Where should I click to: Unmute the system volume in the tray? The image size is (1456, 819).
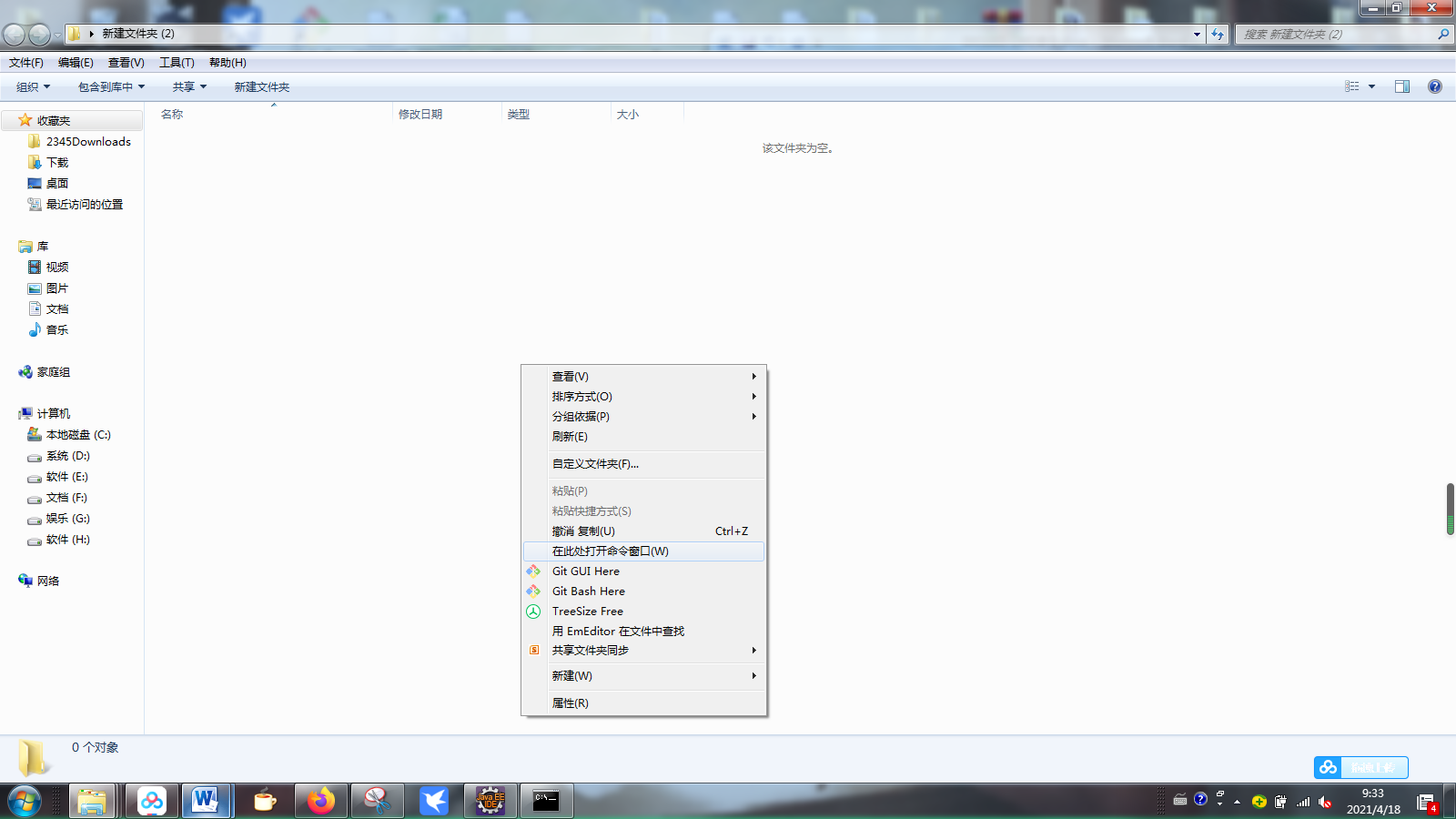click(x=1324, y=802)
